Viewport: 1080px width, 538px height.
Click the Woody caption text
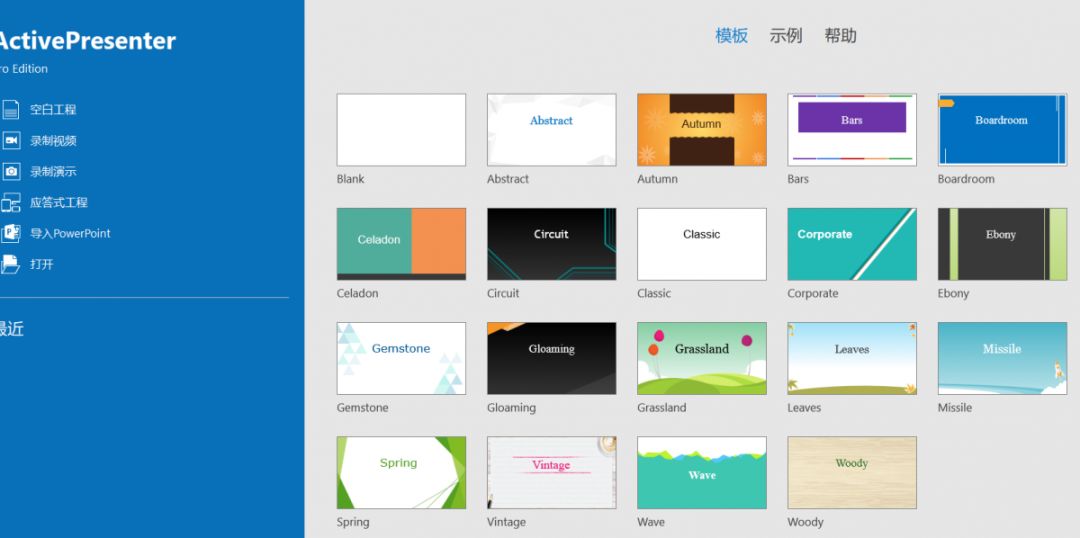[x=805, y=522]
